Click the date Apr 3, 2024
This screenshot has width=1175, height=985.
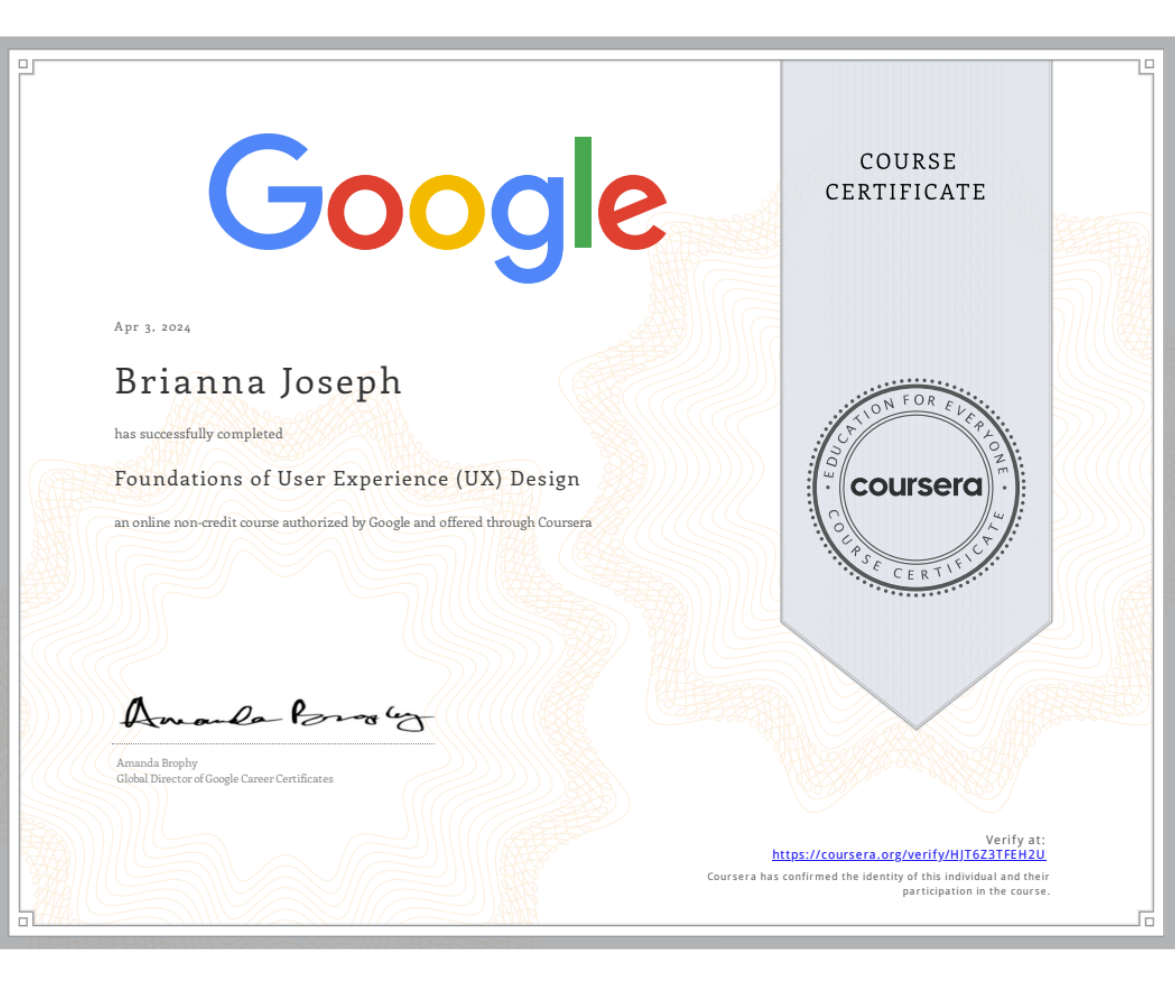(153, 327)
